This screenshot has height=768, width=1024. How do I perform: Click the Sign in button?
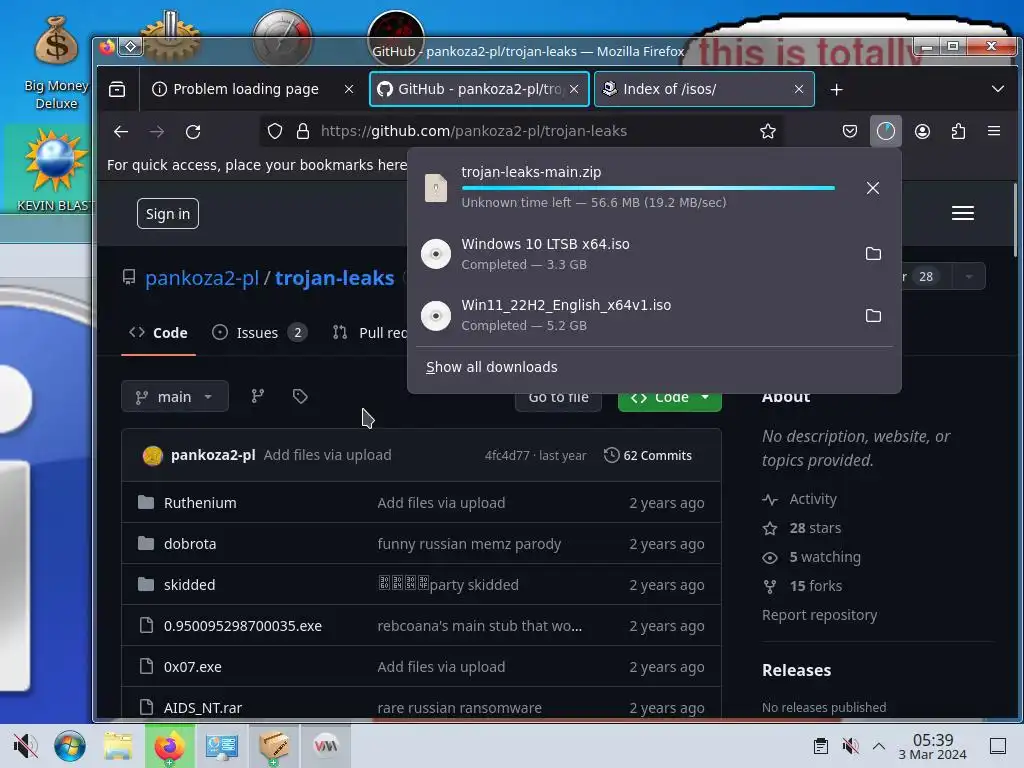pyautogui.click(x=168, y=214)
